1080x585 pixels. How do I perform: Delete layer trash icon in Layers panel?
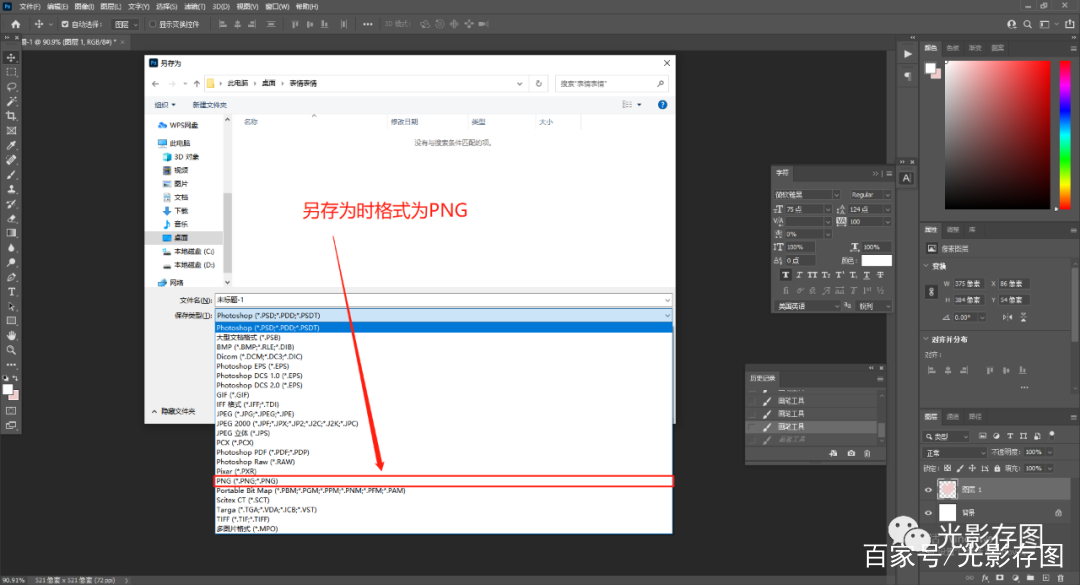(1061, 577)
